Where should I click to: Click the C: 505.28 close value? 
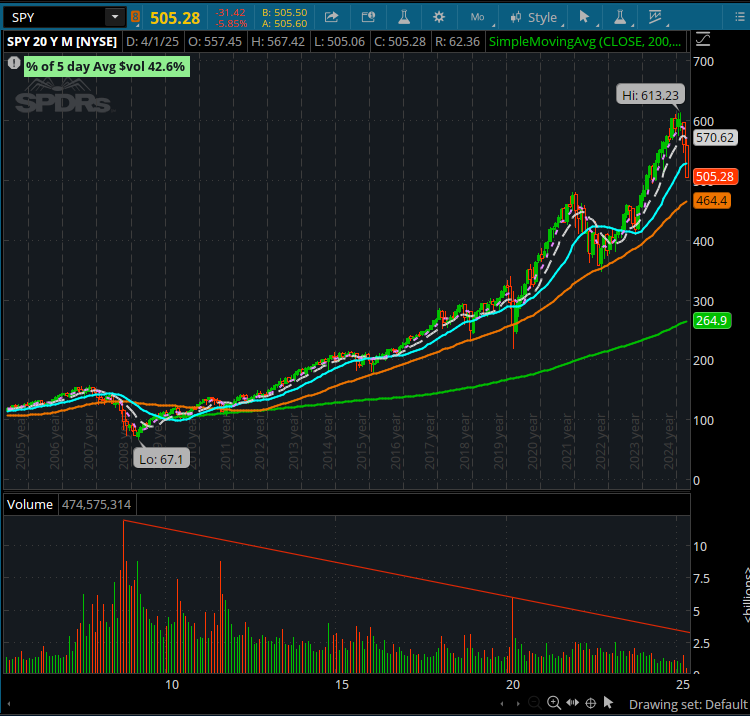(400, 42)
